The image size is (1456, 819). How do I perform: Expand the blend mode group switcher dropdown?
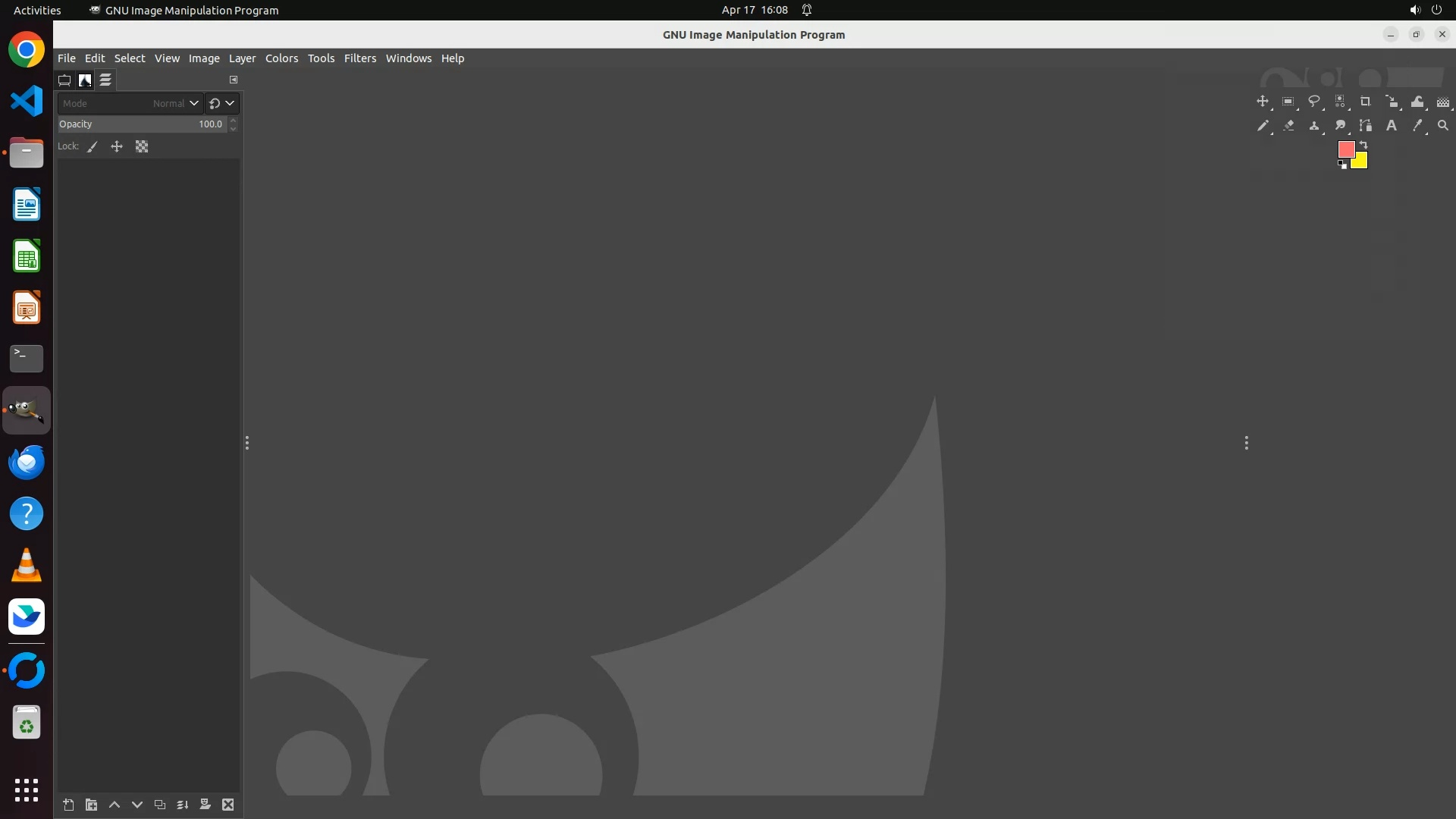tap(222, 103)
